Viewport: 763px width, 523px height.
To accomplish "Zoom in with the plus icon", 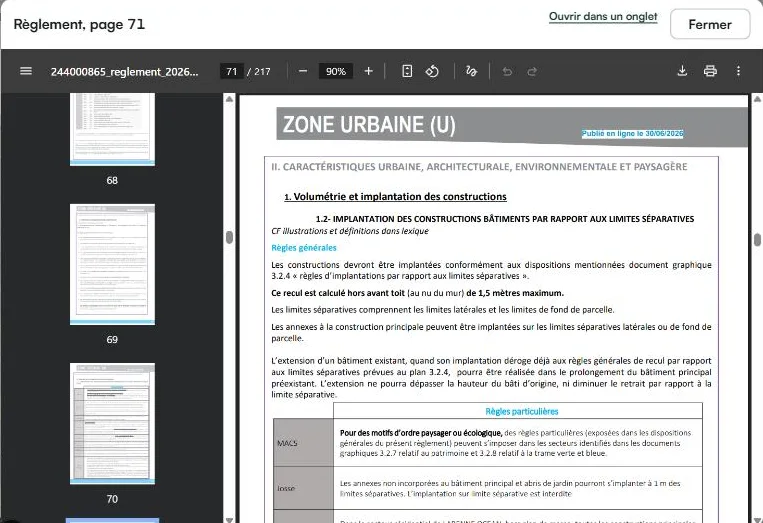I will tap(368, 71).
